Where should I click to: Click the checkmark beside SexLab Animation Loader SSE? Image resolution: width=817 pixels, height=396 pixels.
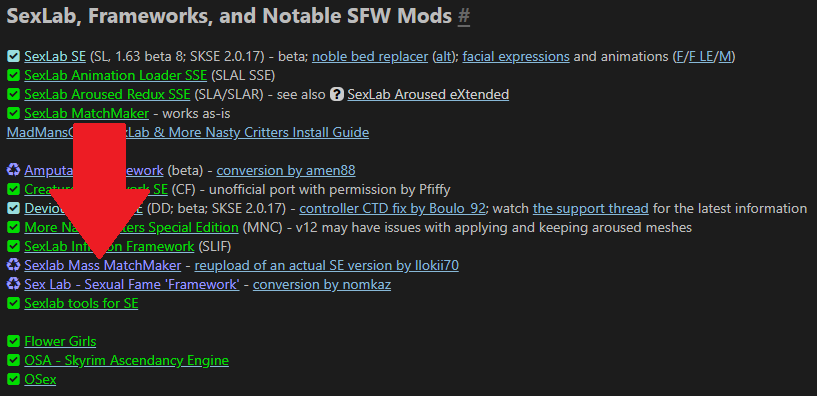[14, 76]
